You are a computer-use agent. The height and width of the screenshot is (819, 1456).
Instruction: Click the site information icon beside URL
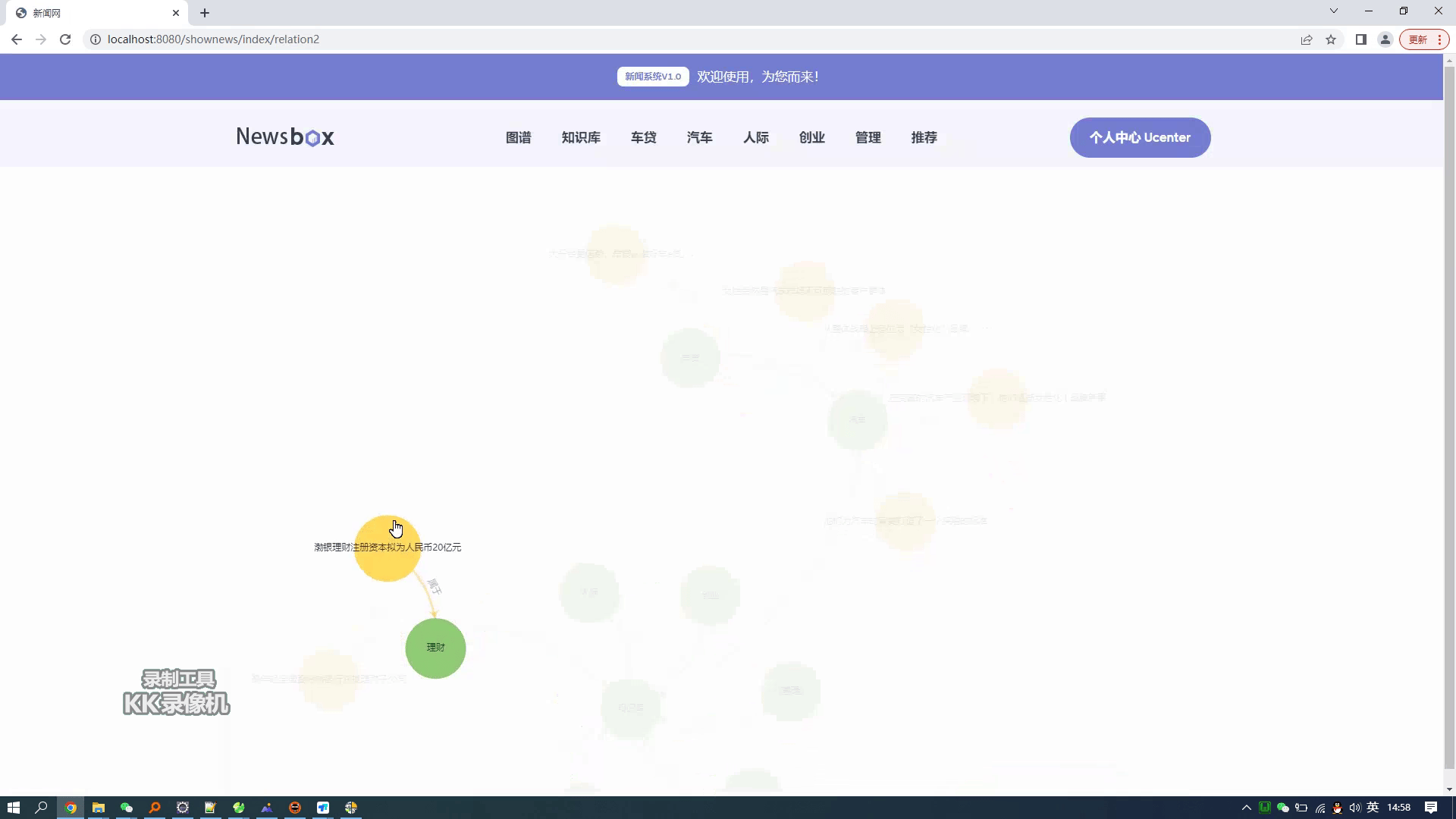(x=96, y=39)
